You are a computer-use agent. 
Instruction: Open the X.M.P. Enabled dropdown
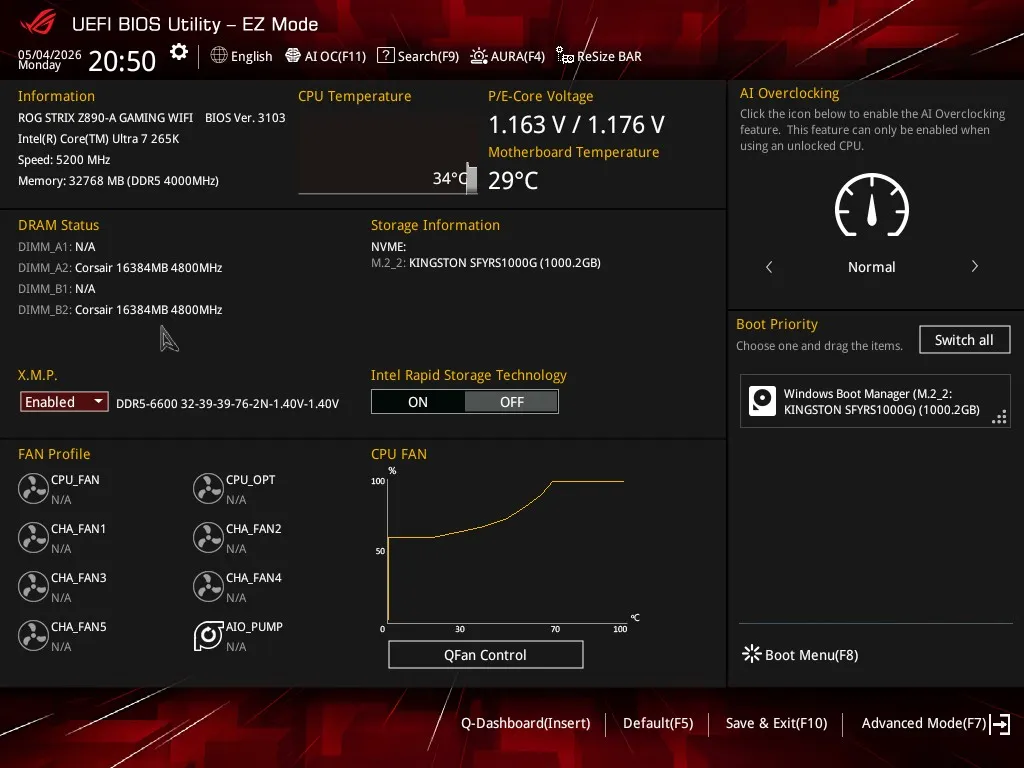(64, 402)
